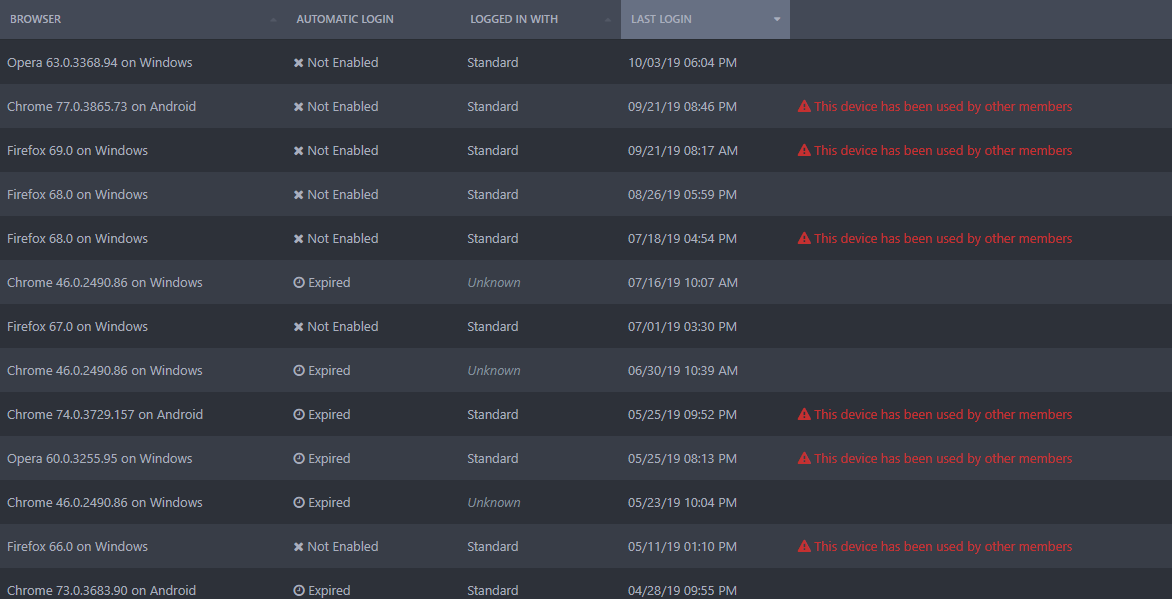Click the warning icon on 07/18/19 Firefox 68 row
Image resolution: width=1172 pixels, height=599 pixels.
[x=804, y=239]
